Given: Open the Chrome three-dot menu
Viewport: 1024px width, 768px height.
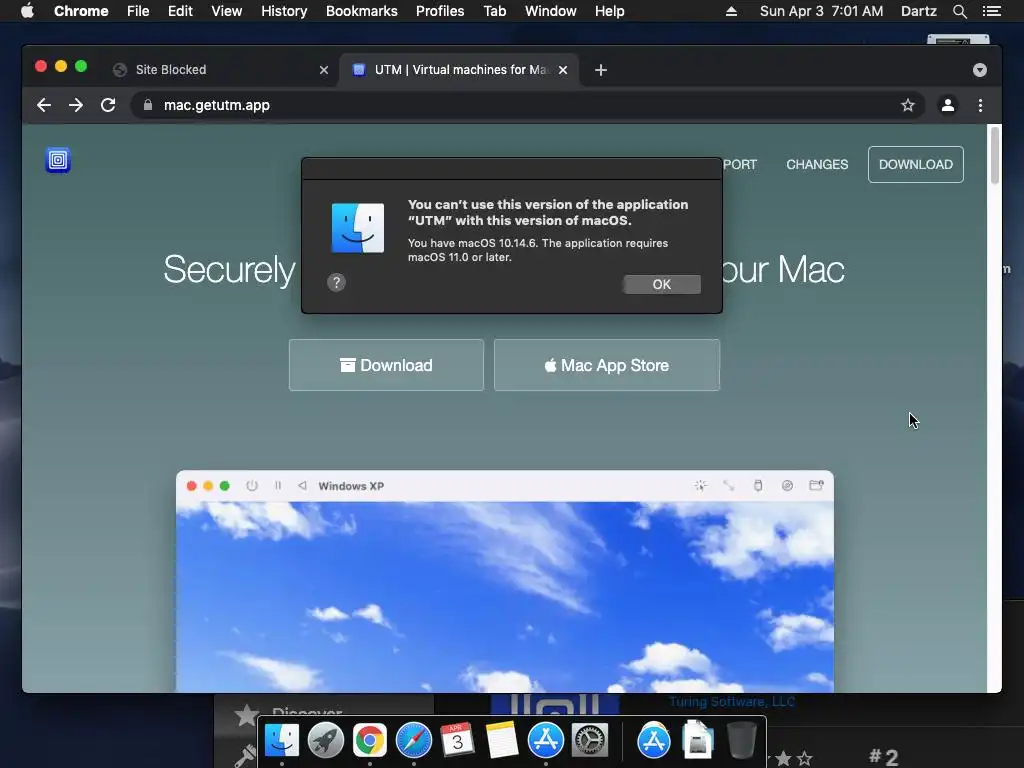Looking at the screenshot, I should [980, 105].
